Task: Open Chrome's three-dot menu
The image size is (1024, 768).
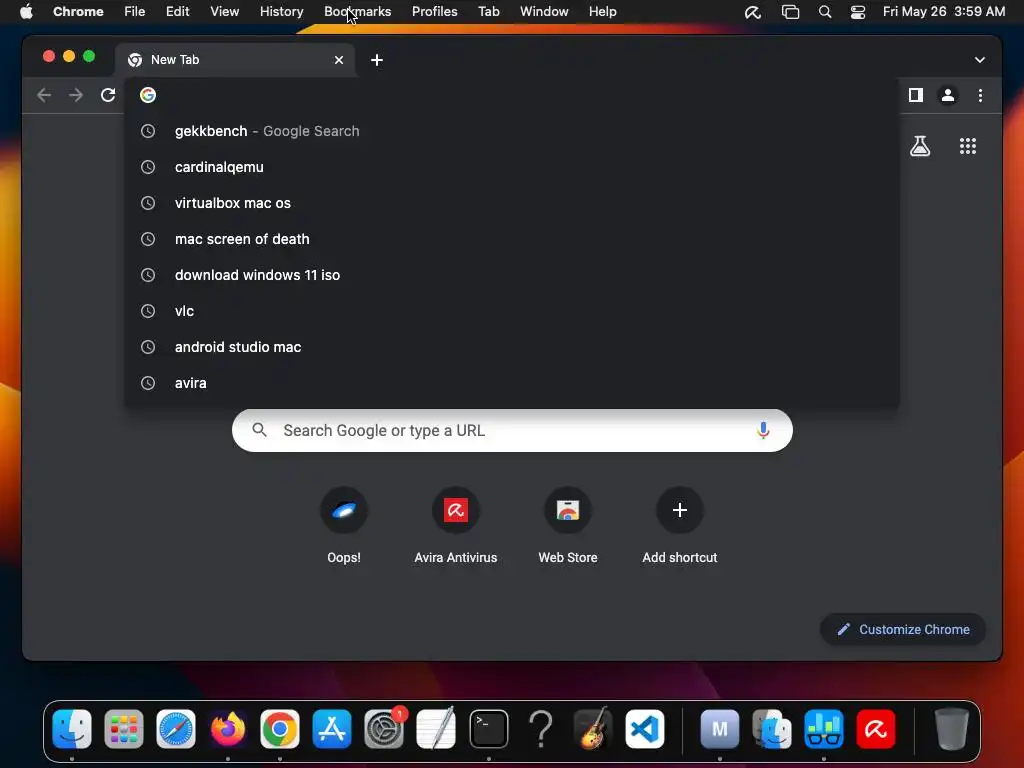Action: pyautogui.click(x=980, y=95)
